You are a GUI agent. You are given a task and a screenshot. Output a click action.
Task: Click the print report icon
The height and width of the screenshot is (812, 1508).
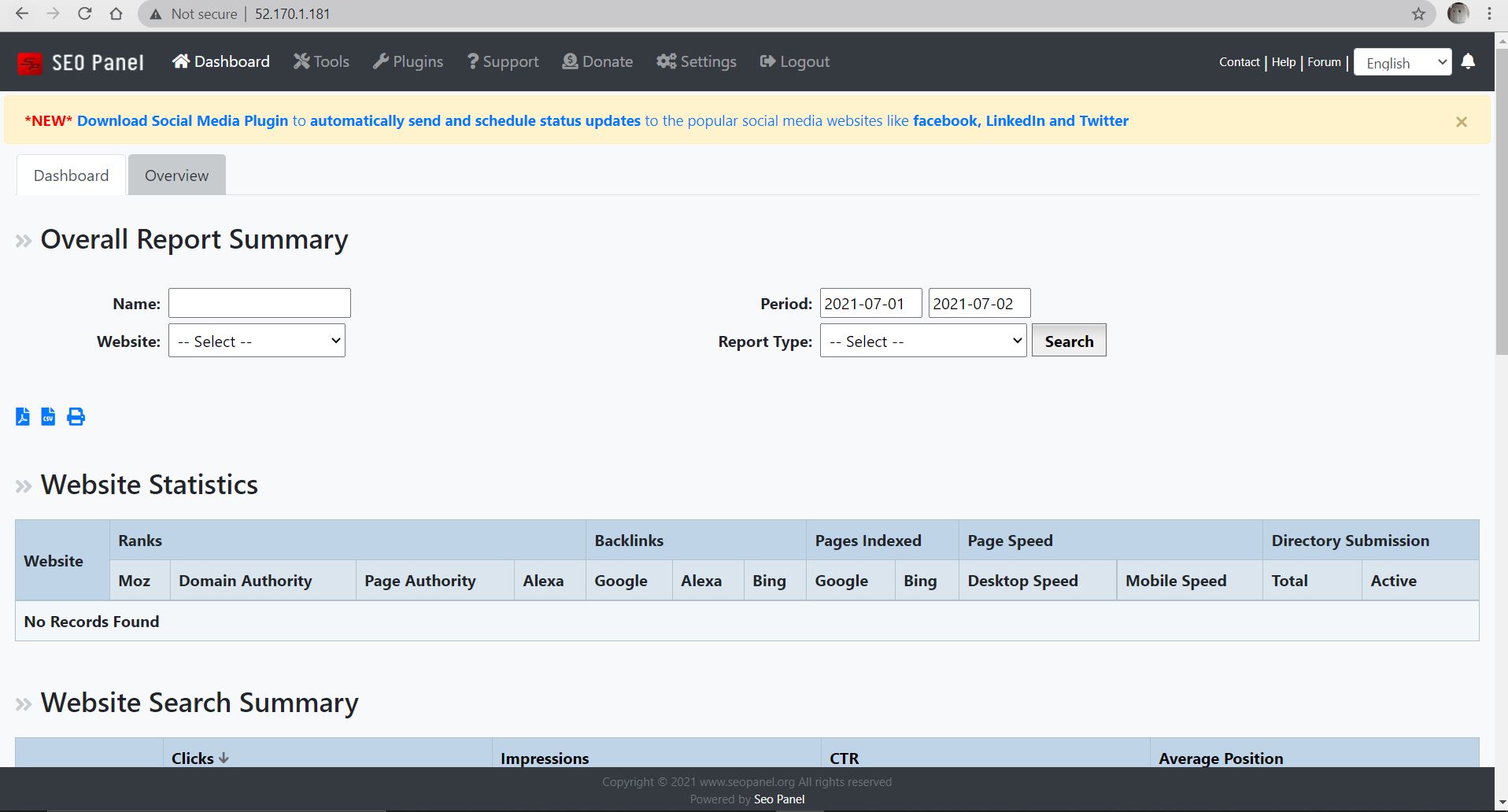click(76, 416)
